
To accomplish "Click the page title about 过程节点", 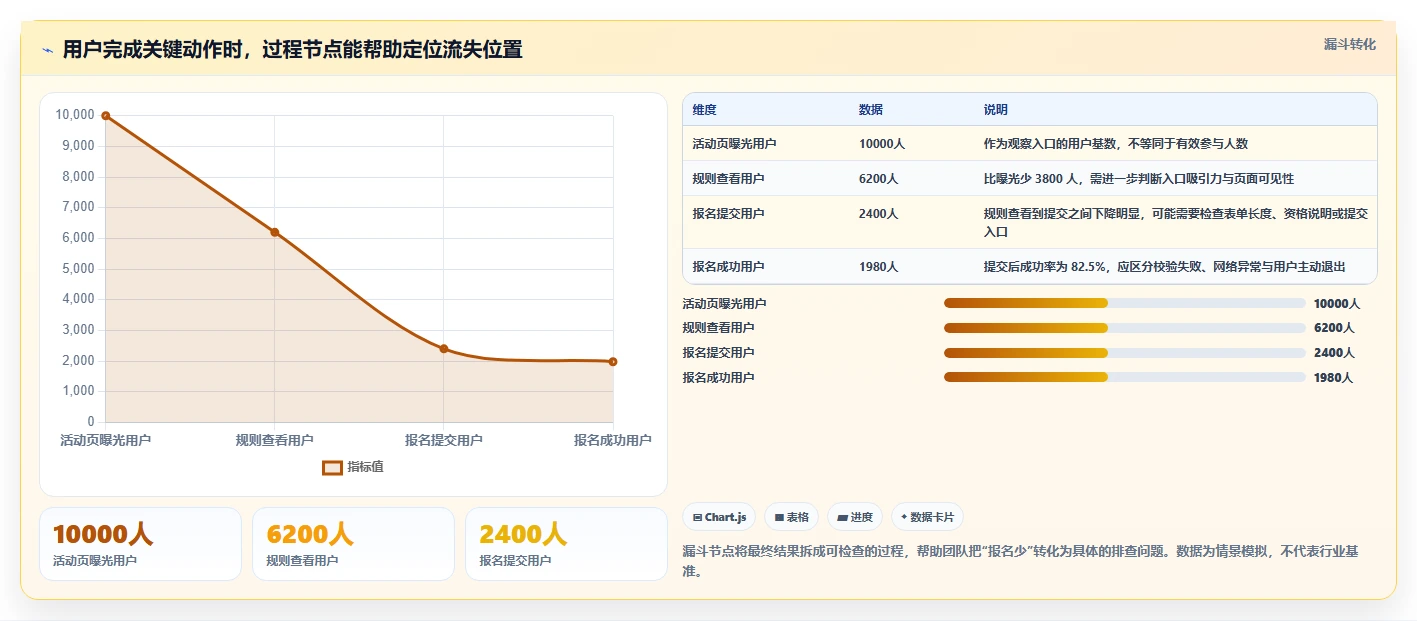I will [292, 50].
